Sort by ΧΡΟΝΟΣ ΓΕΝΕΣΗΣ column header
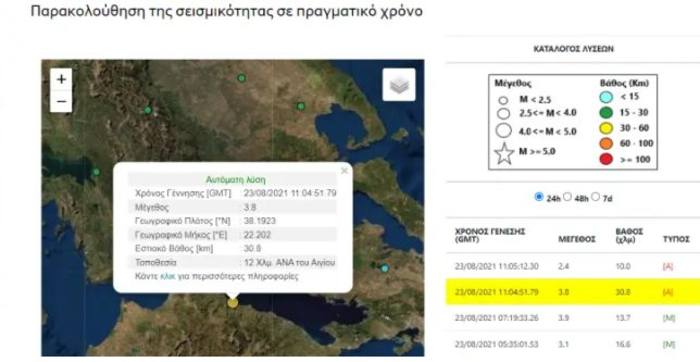700x362 pixels. point(490,235)
